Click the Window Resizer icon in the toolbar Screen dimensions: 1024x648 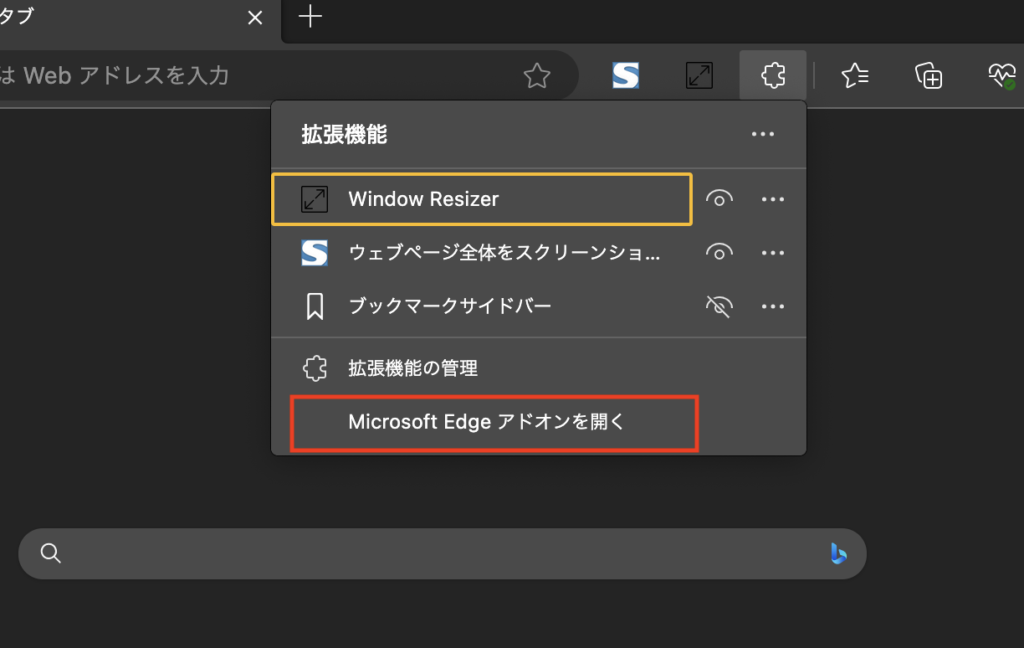tap(699, 76)
